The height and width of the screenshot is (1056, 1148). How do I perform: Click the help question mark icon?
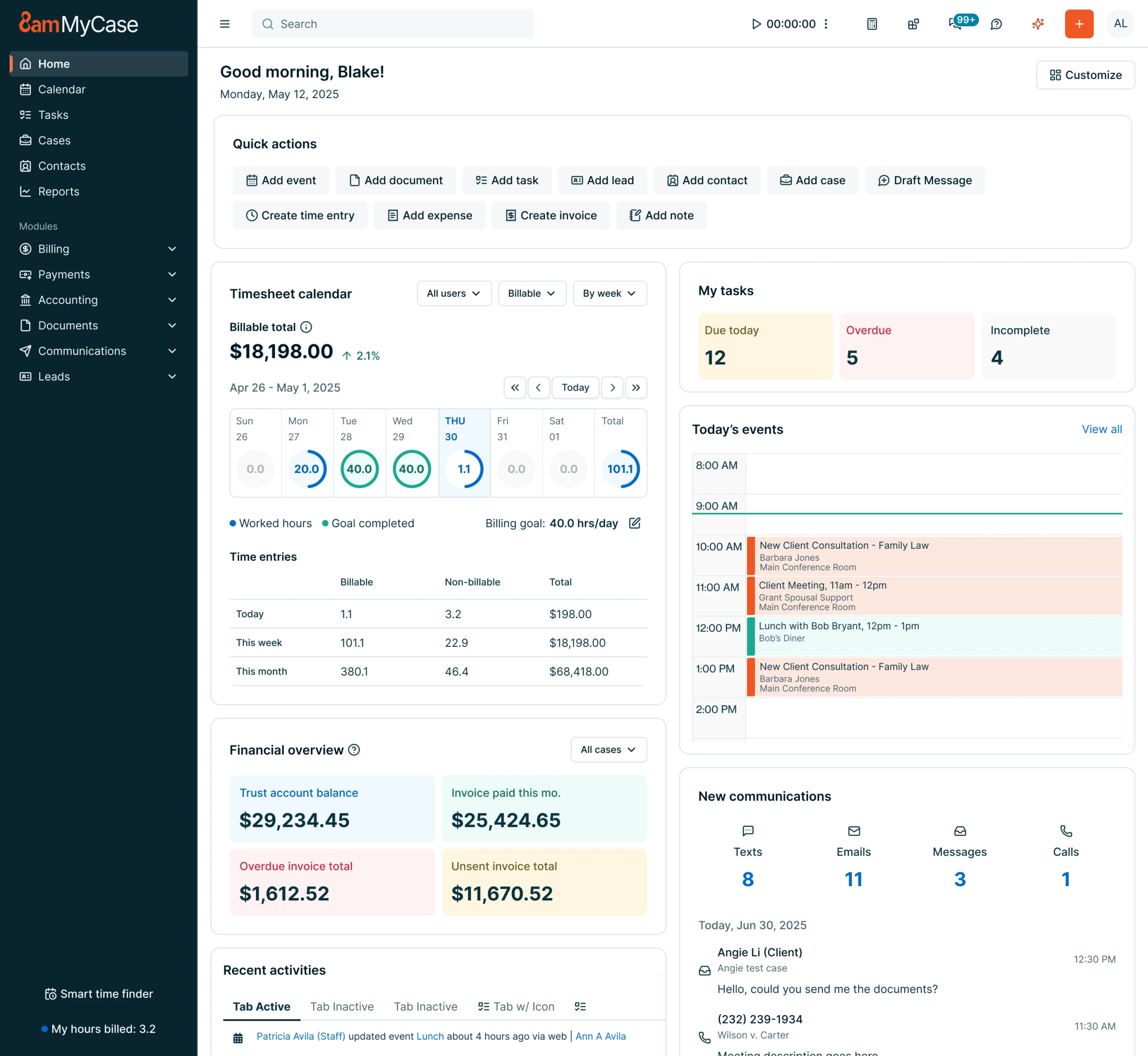click(996, 24)
